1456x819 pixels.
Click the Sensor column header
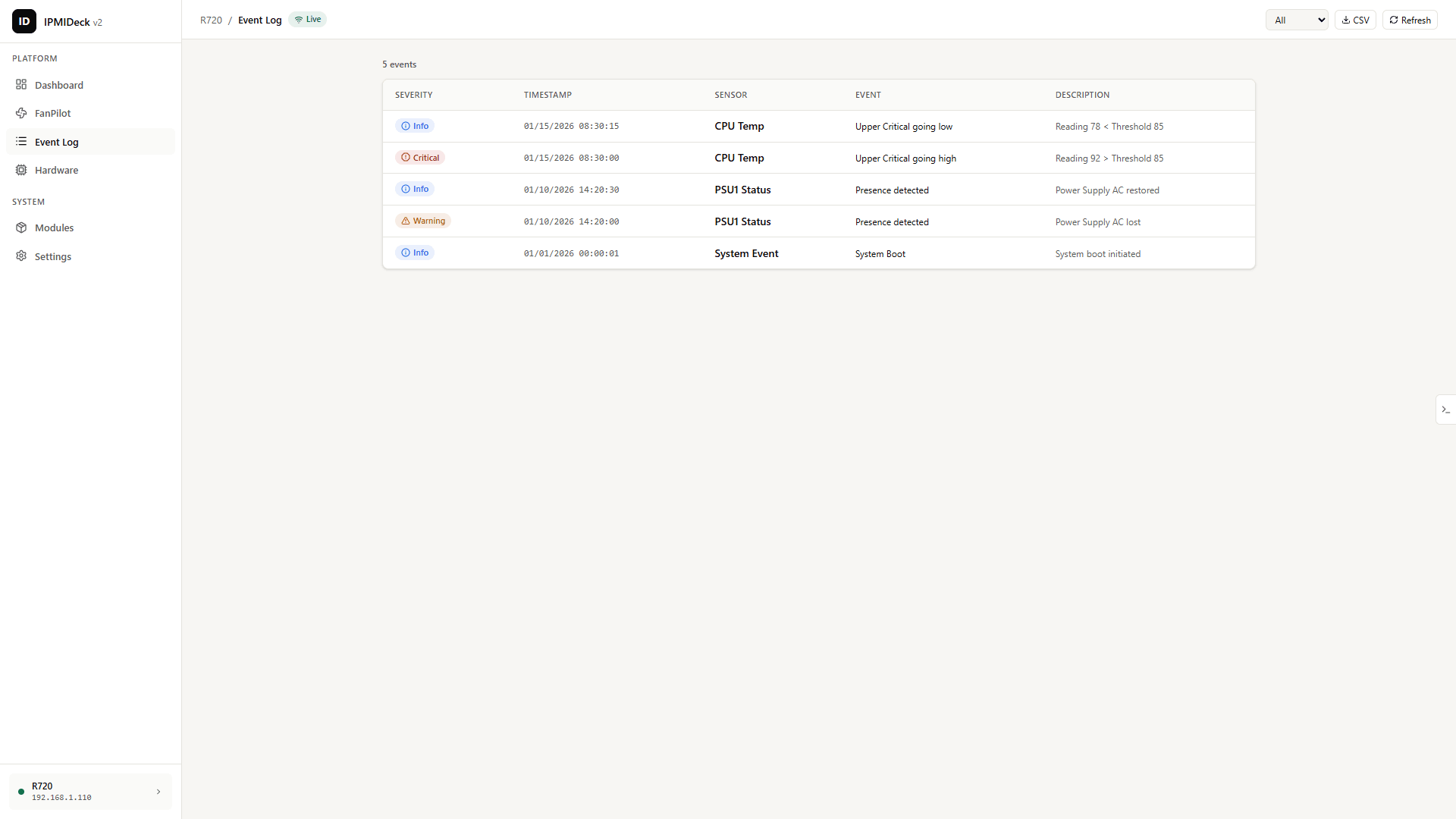pos(730,95)
